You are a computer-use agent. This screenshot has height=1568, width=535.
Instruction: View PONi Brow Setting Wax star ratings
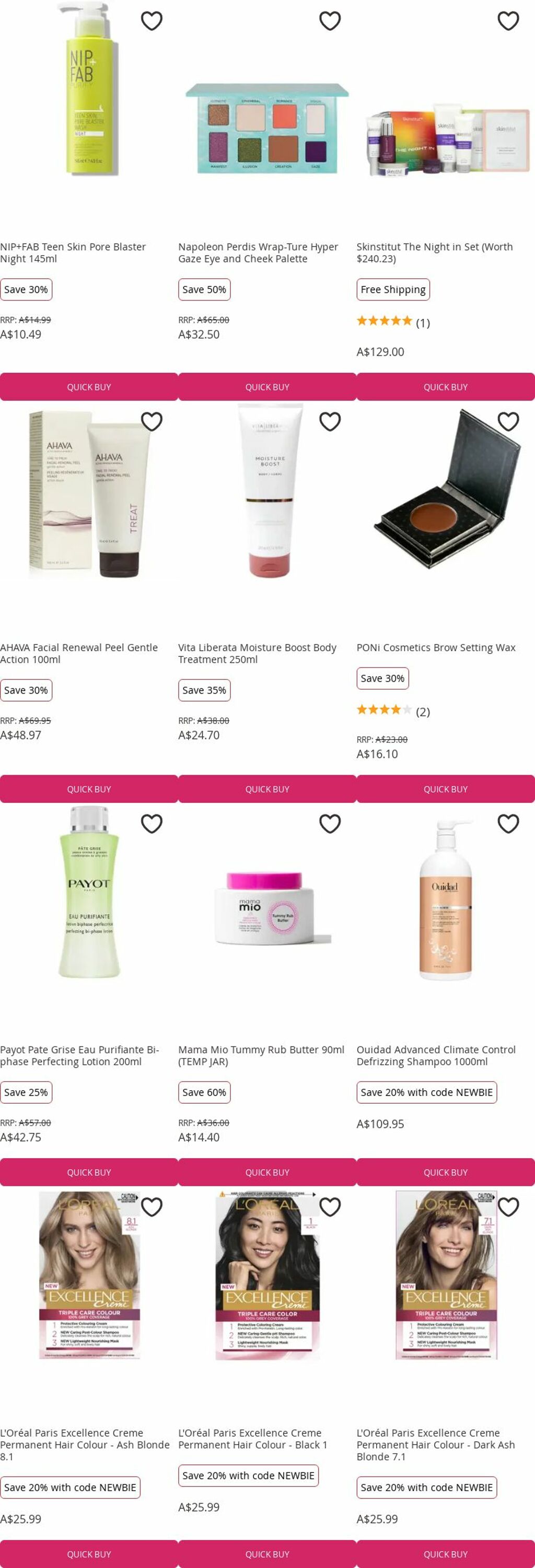(393, 711)
